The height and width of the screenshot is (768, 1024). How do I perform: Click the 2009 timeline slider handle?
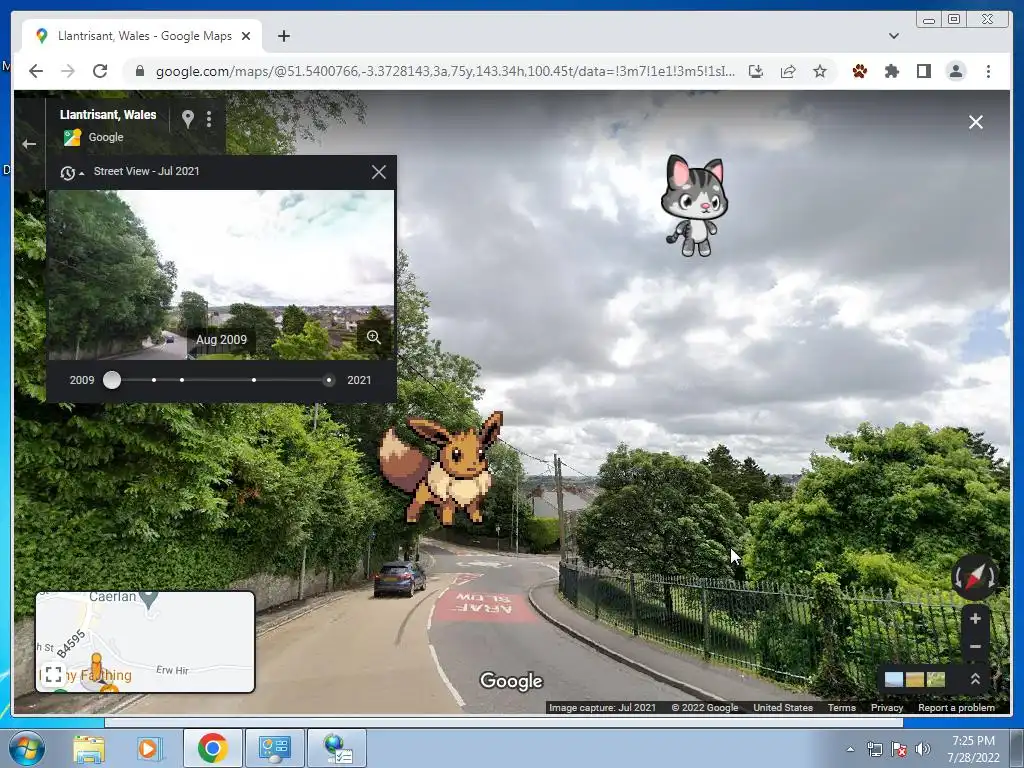112,380
